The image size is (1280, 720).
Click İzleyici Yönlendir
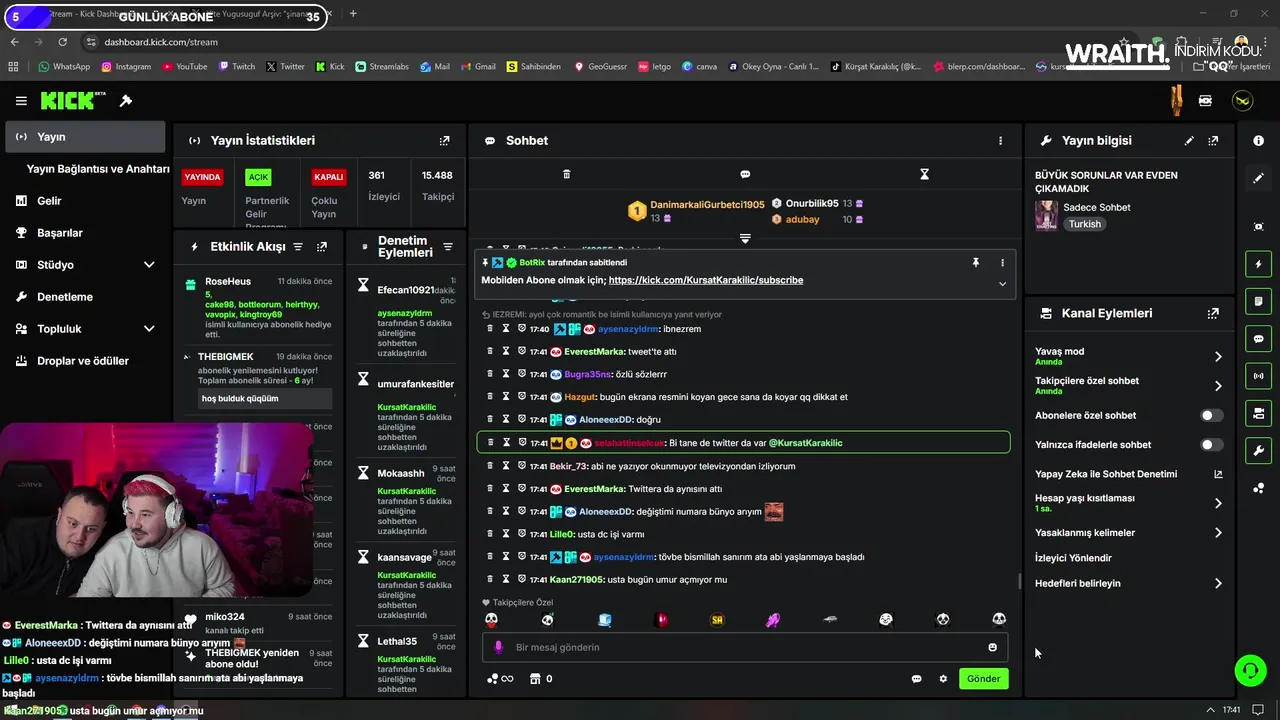coord(1073,558)
